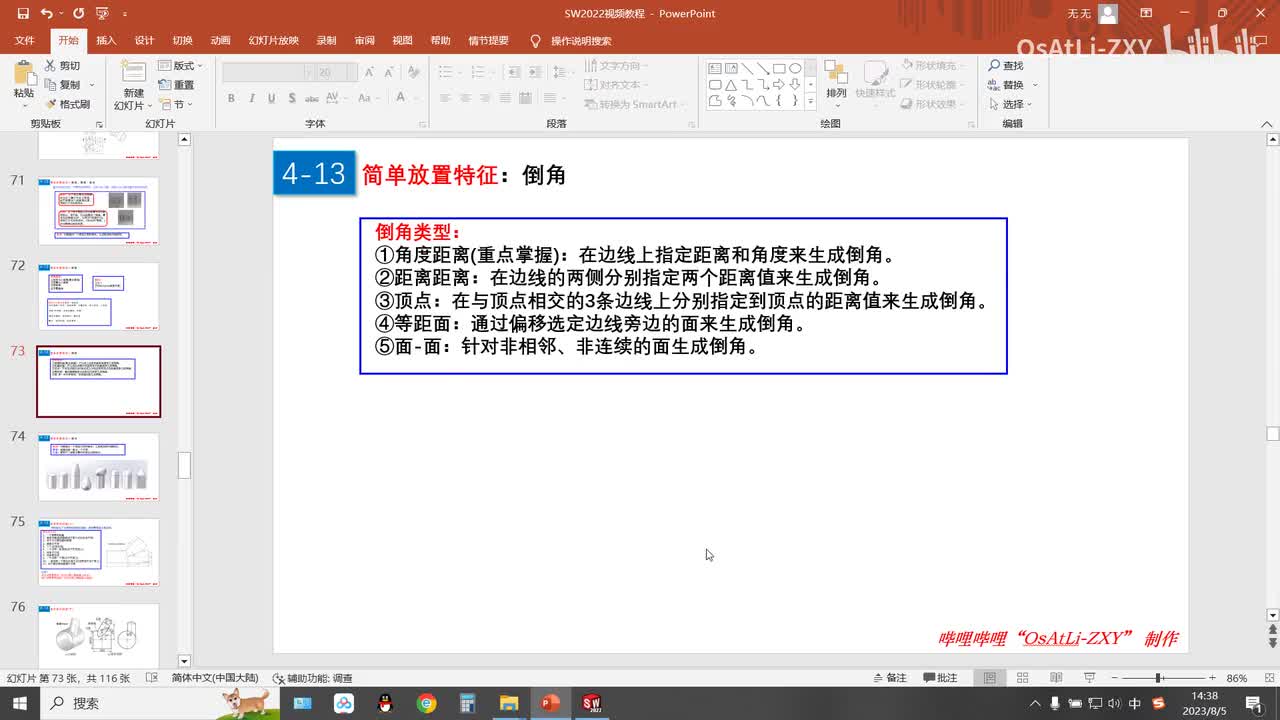
Task: Open the Select (选择) dropdown in editing group
Action: click(x=1010, y=104)
